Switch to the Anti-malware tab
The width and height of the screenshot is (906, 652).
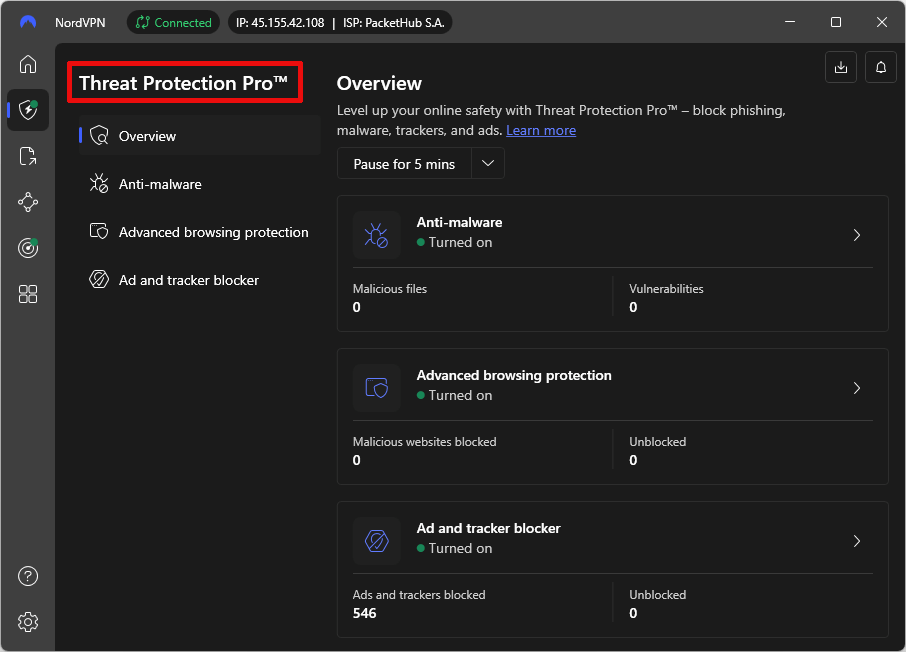click(160, 184)
